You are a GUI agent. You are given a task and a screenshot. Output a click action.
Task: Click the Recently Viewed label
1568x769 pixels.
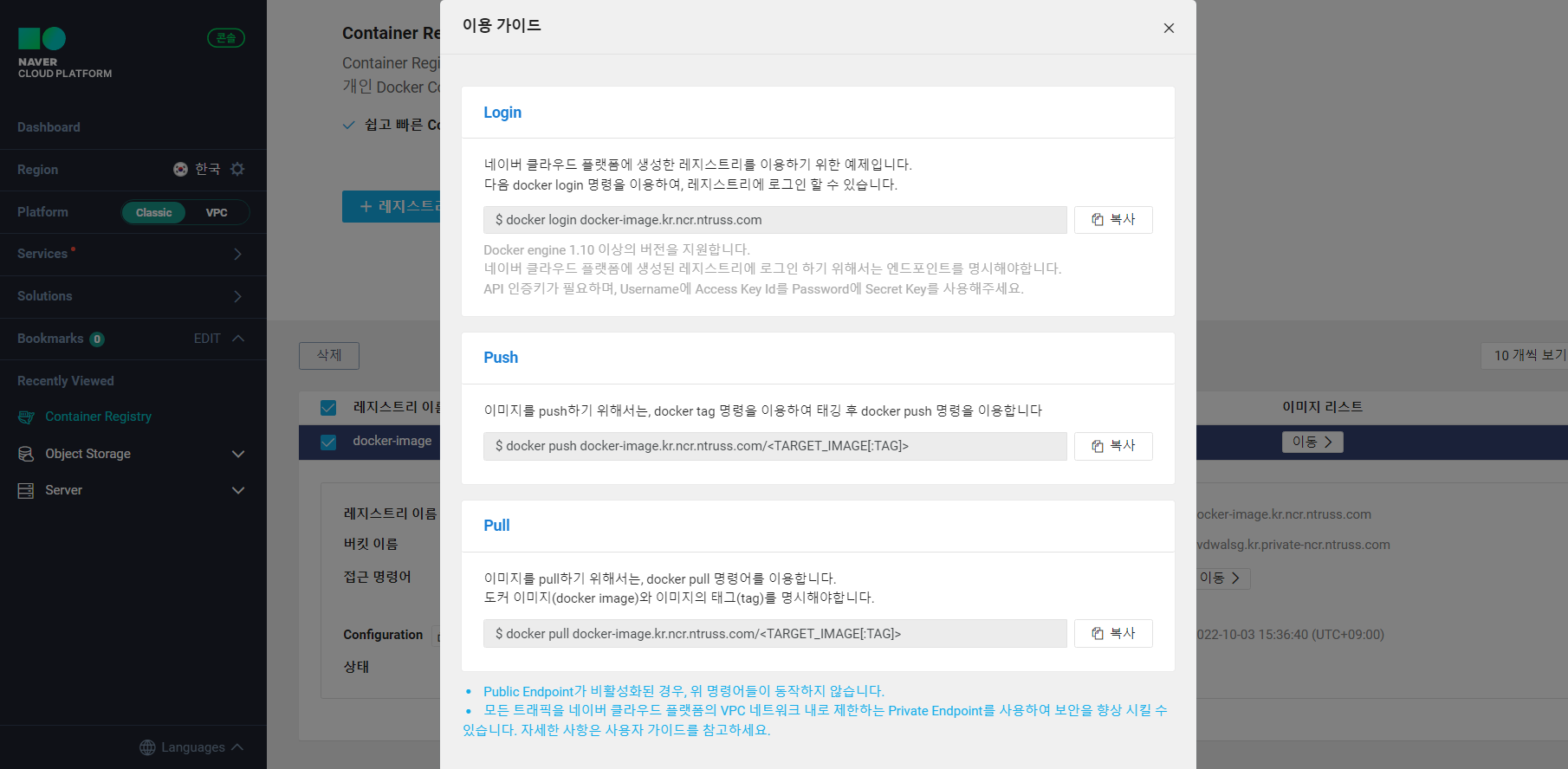(x=66, y=381)
